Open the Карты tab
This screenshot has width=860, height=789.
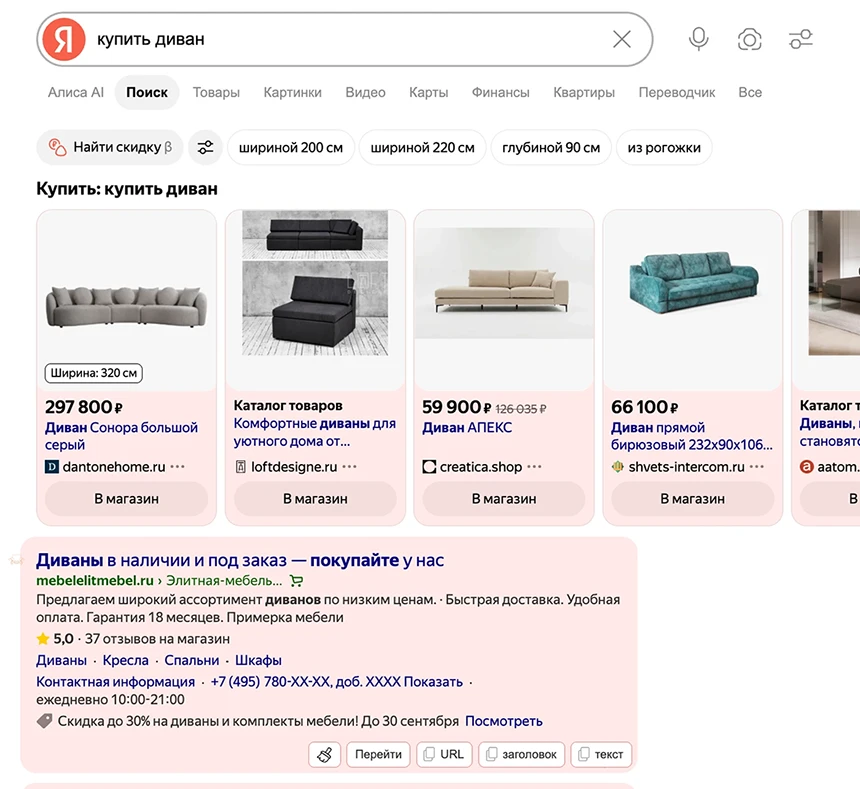[x=428, y=92]
